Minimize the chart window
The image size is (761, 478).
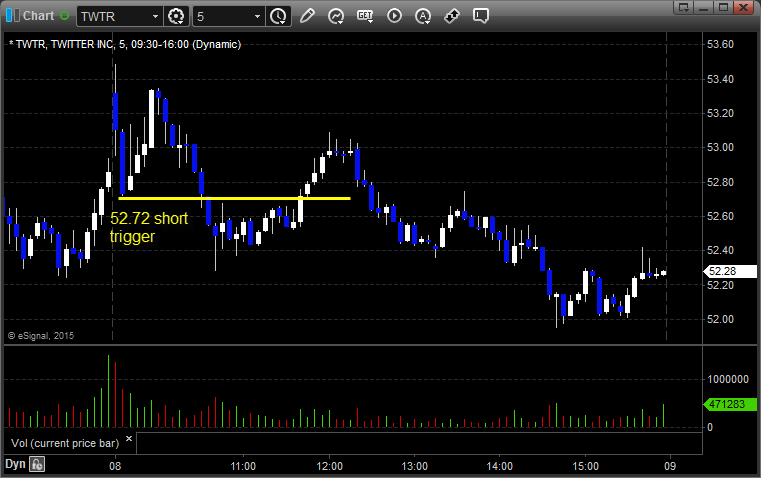(704, 7)
